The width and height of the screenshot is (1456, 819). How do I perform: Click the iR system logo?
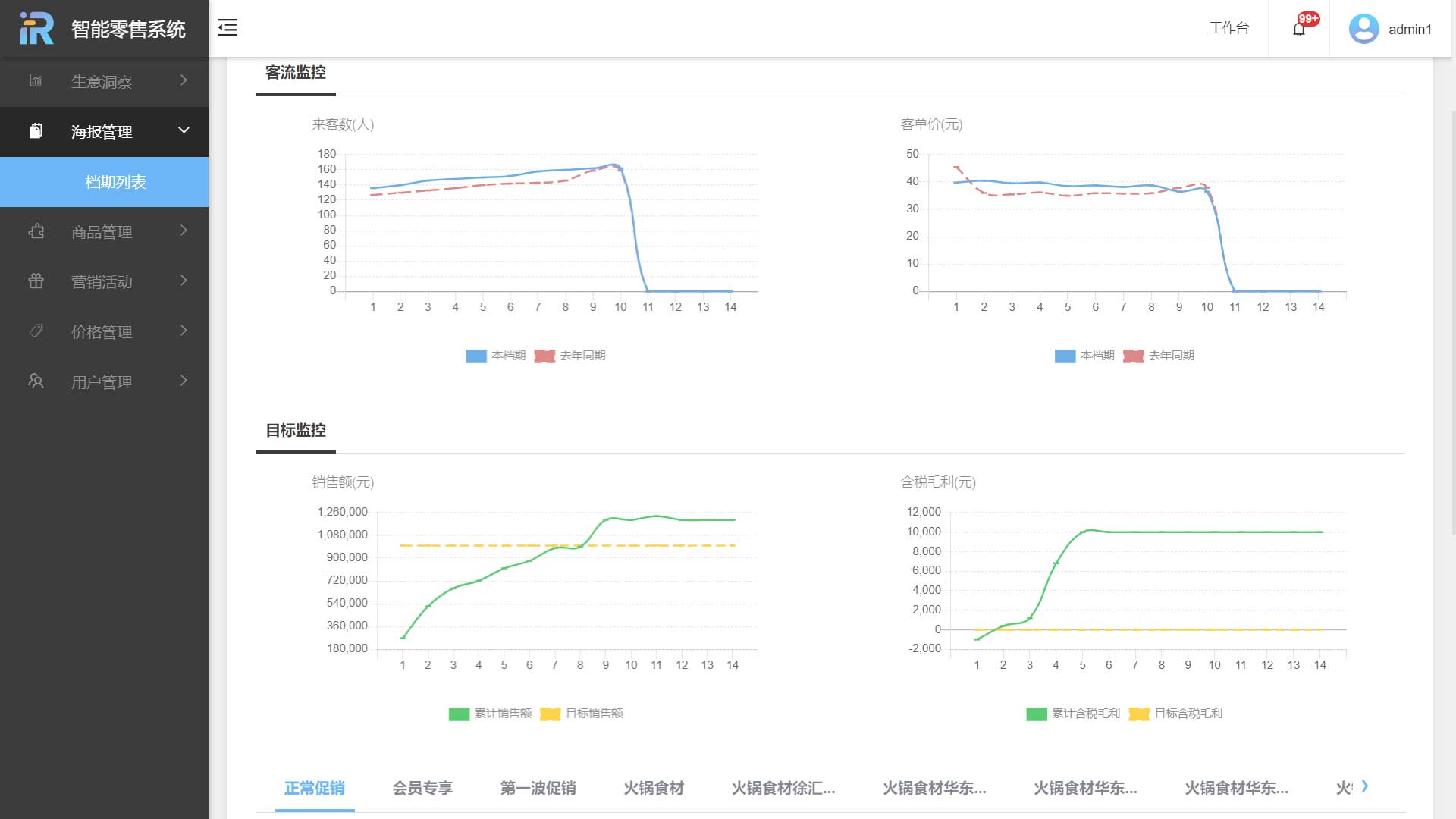[36, 29]
